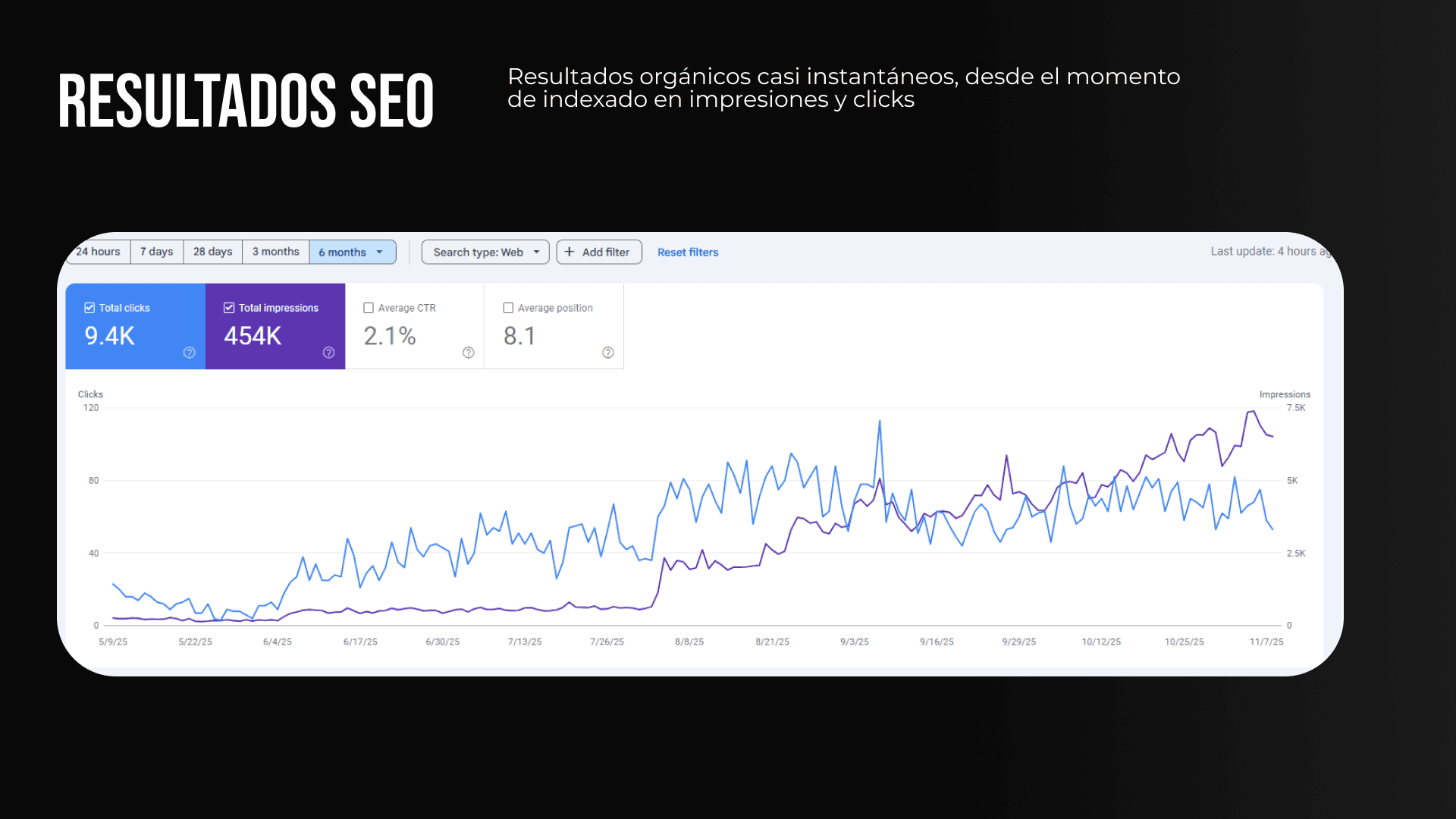This screenshot has width=1456, height=819.
Task: Click the arrow beside 6 months
Action: pyautogui.click(x=380, y=252)
